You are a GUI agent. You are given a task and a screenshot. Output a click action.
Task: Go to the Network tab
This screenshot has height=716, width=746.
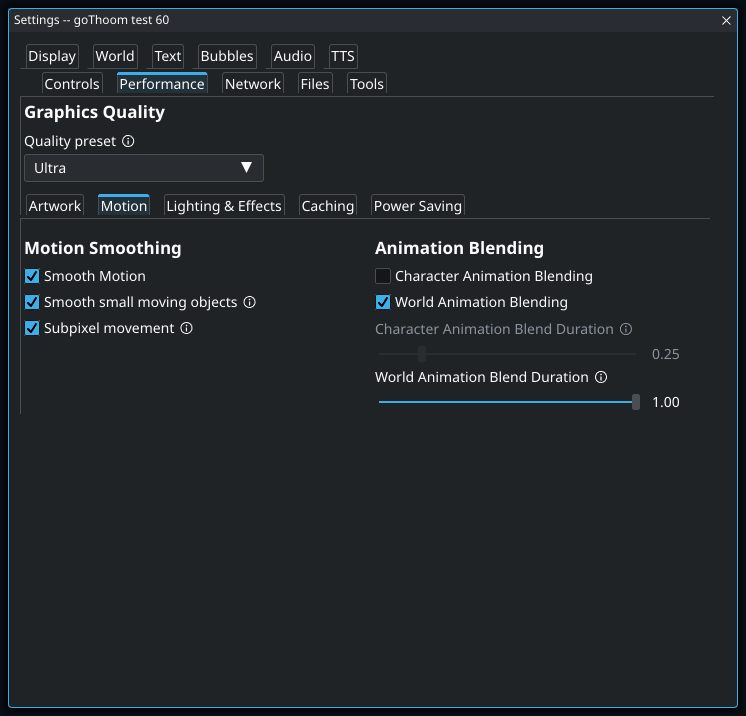tap(253, 84)
